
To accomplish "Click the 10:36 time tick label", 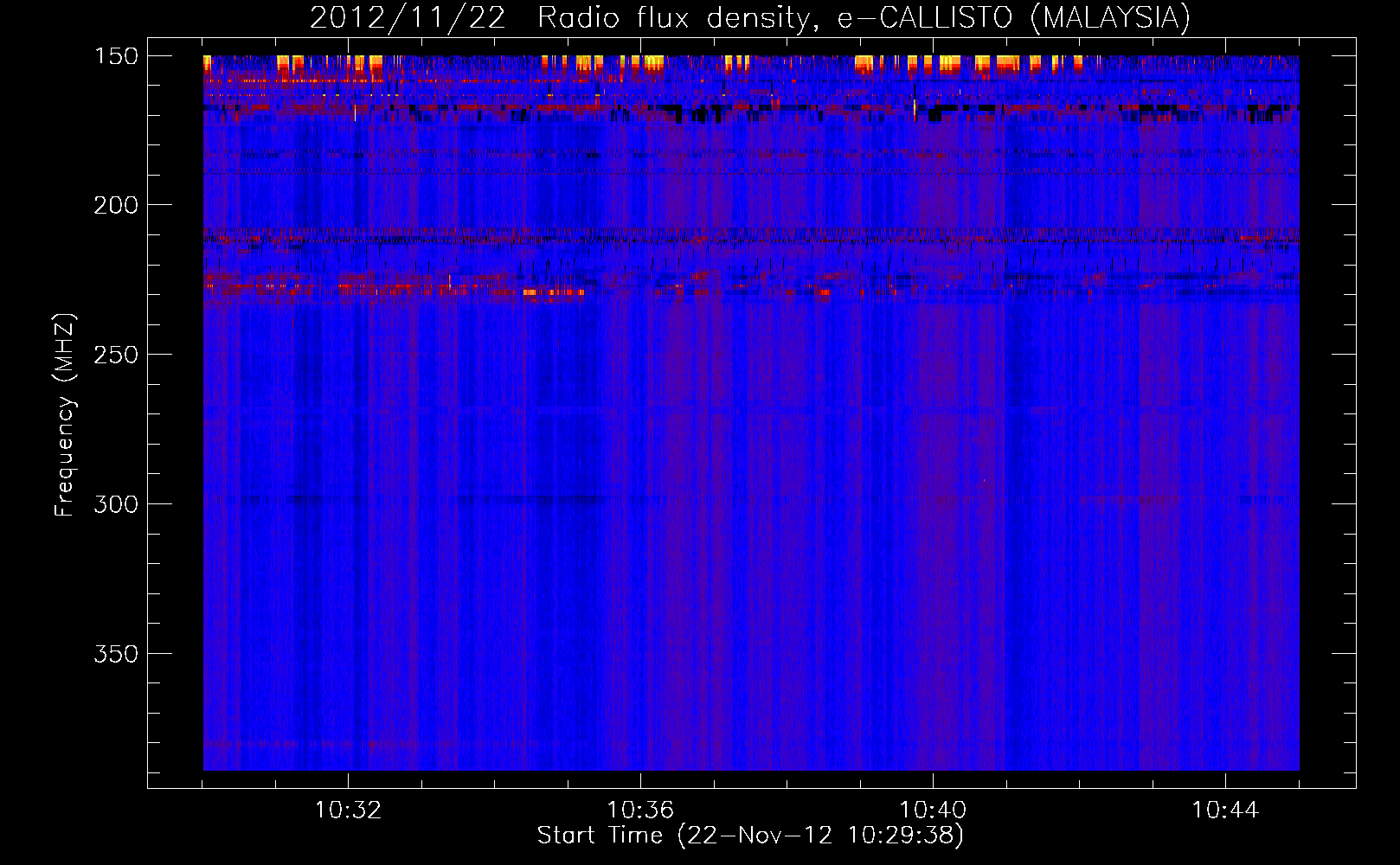I will [x=640, y=811].
